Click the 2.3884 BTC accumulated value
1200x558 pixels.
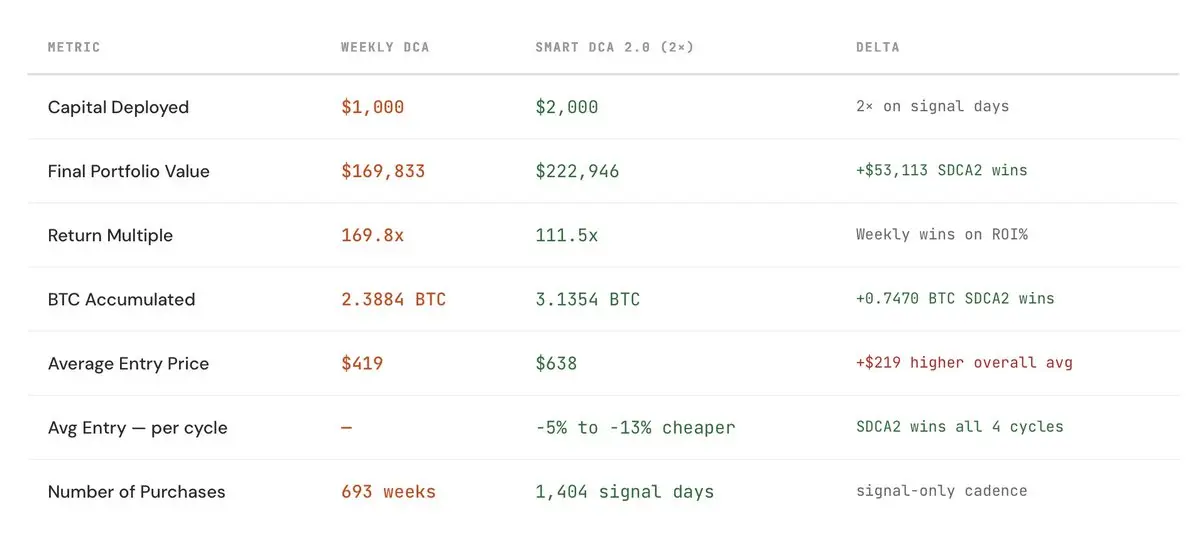(393, 299)
